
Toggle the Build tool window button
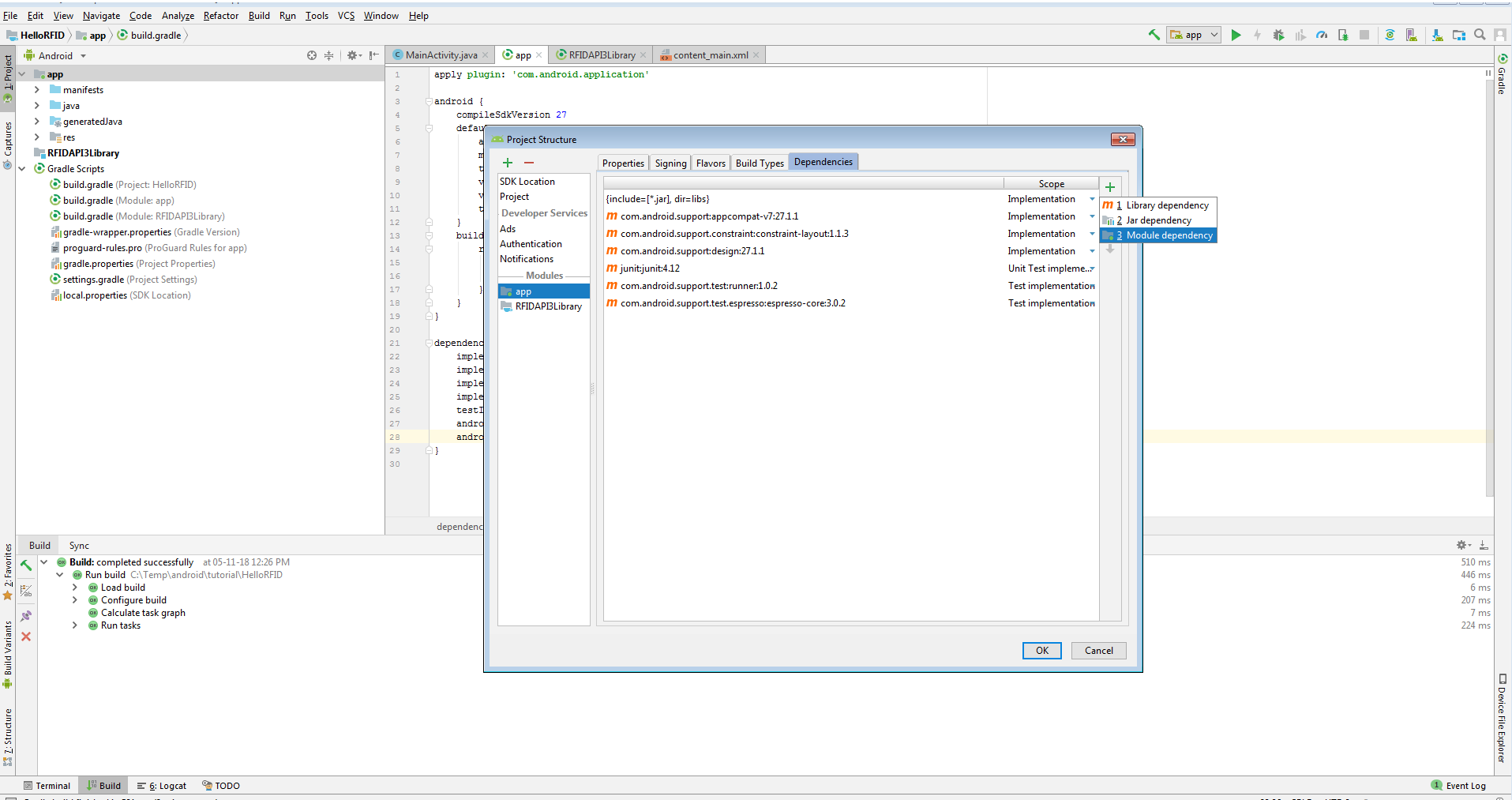(x=103, y=786)
